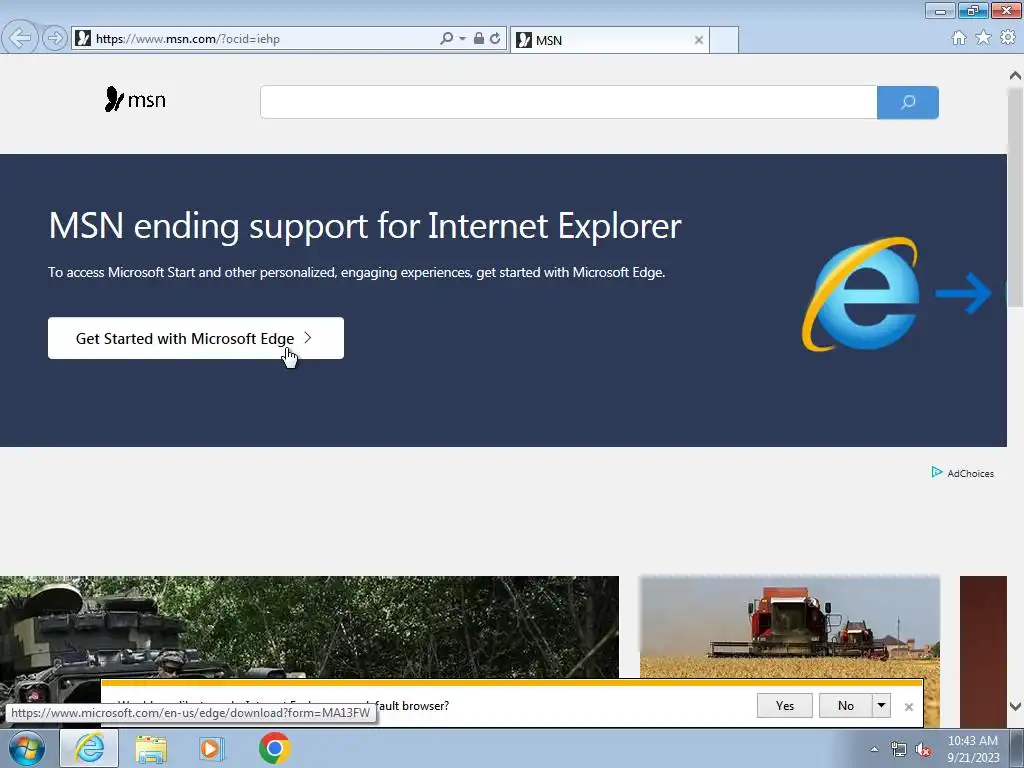Click the Internet Explorer logo graphic
Image resolution: width=1024 pixels, height=768 pixels.
[861, 294]
